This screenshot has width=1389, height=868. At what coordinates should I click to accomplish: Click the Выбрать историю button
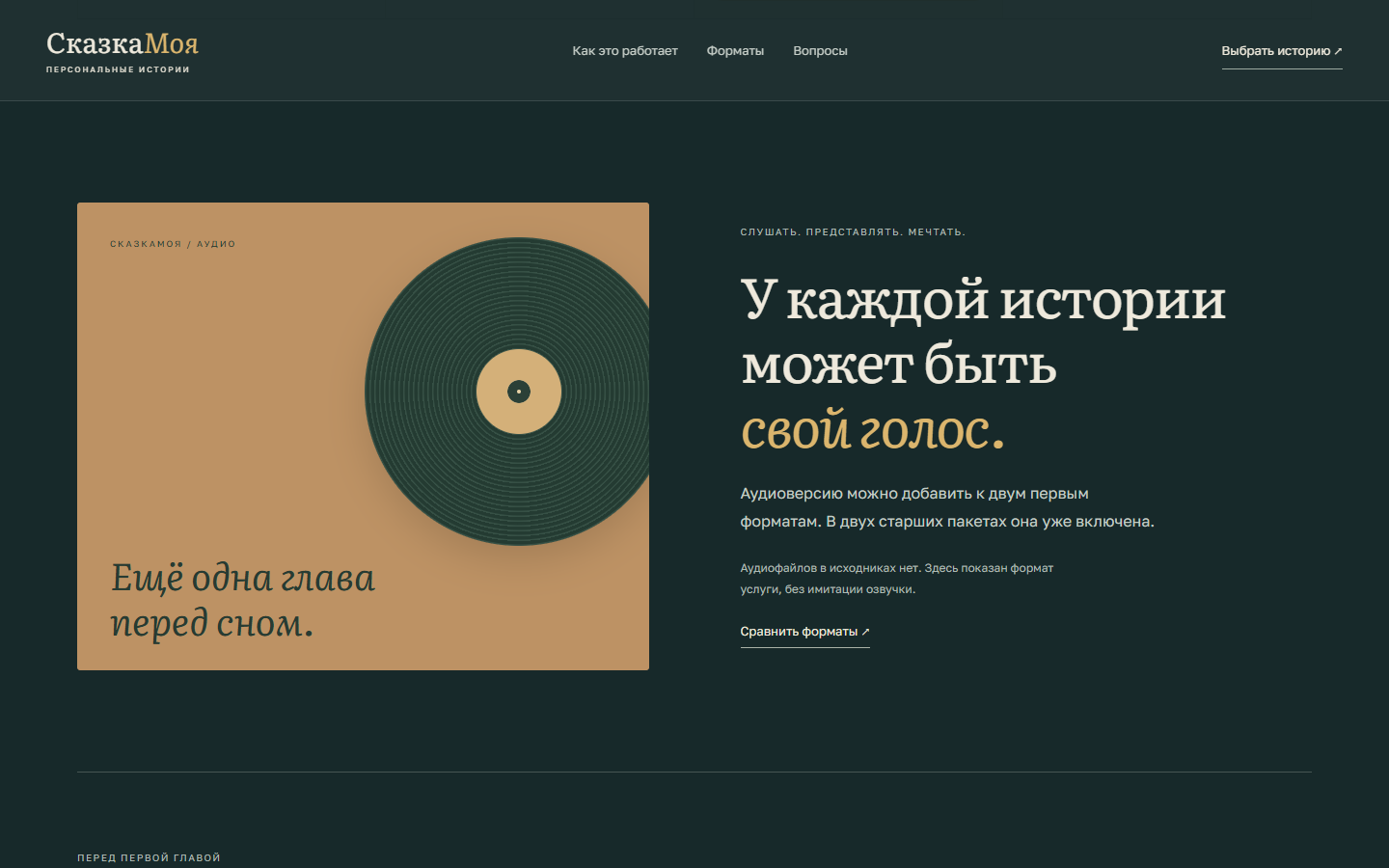[x=1282, y=51]
